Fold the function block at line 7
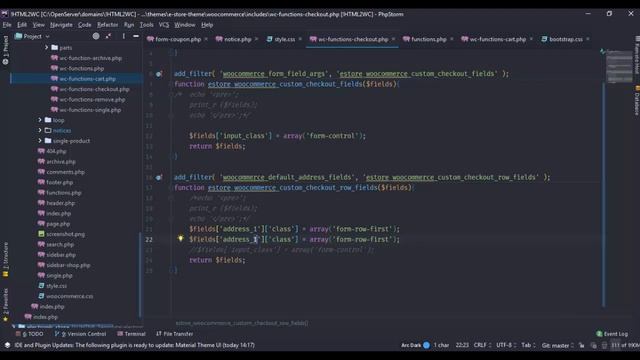The width and height of the screenshot is (640, 360). click(171, 84)
